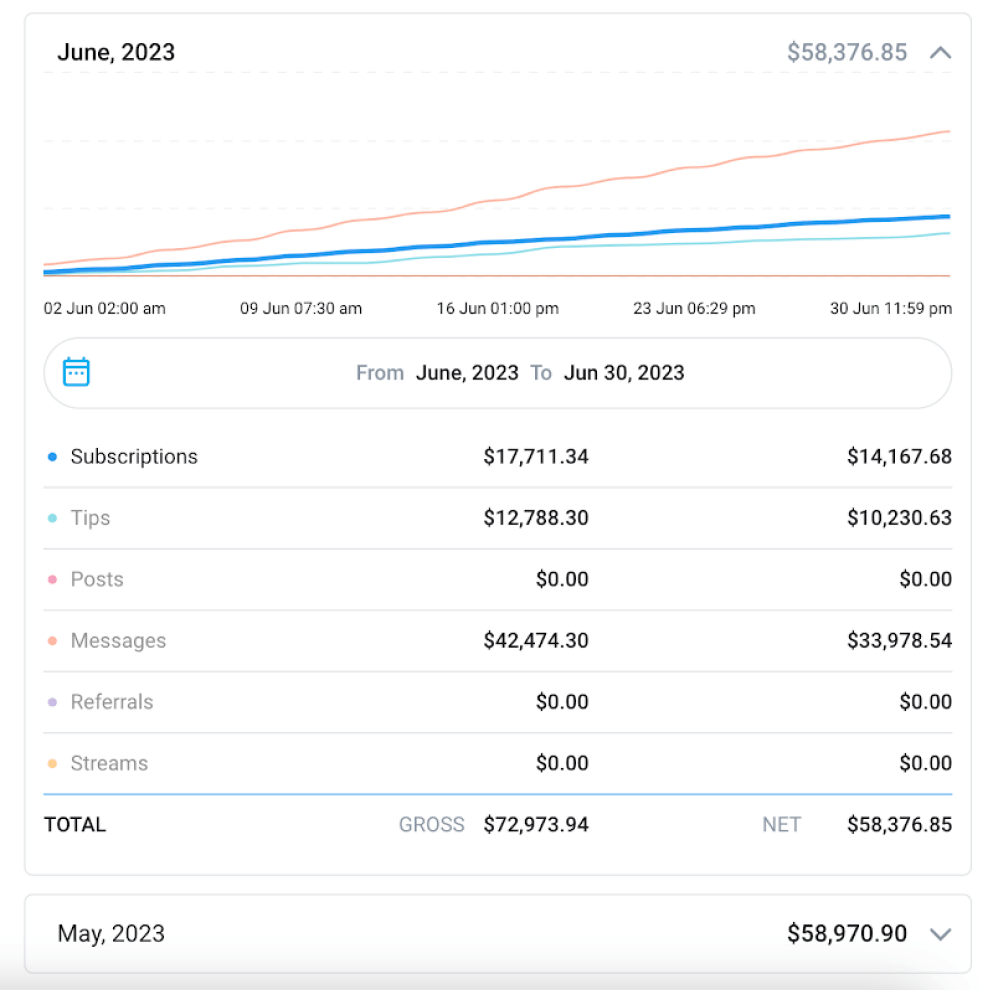Click the $58,970.90 May total
The width and height of the screenshot is (993, 990).
(847, 934)
